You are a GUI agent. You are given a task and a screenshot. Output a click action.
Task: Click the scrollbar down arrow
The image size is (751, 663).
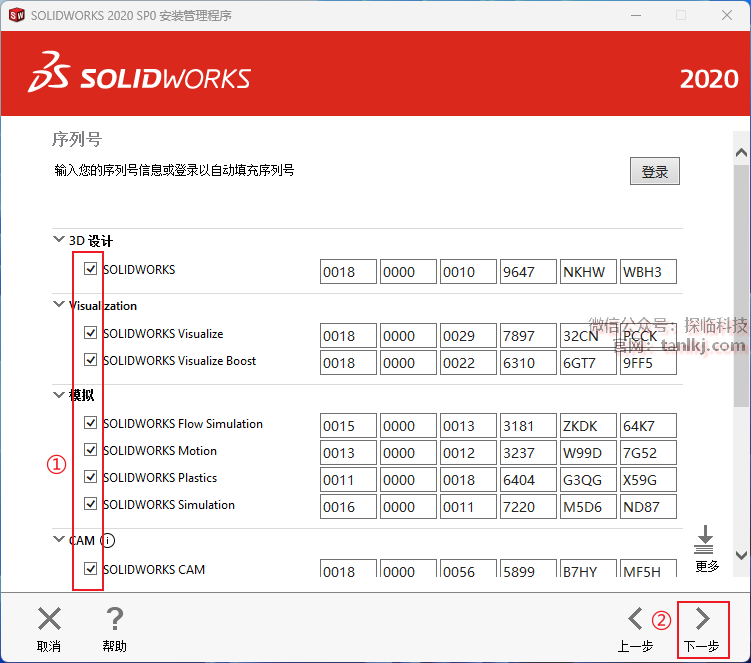(x=741, y=555)
